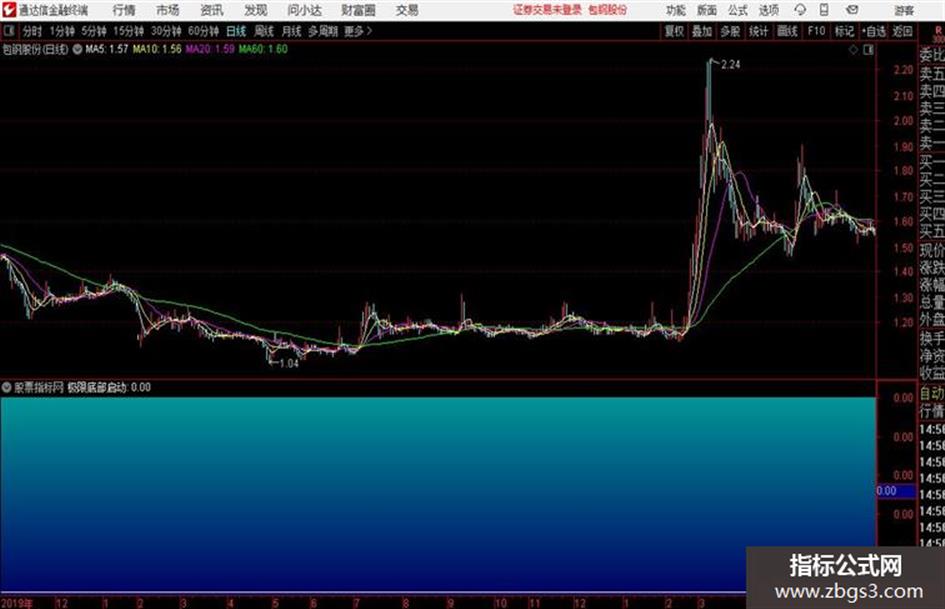Click the 统计 statistics button
This screenshot has width=945, height=609.
click(759, 31)
